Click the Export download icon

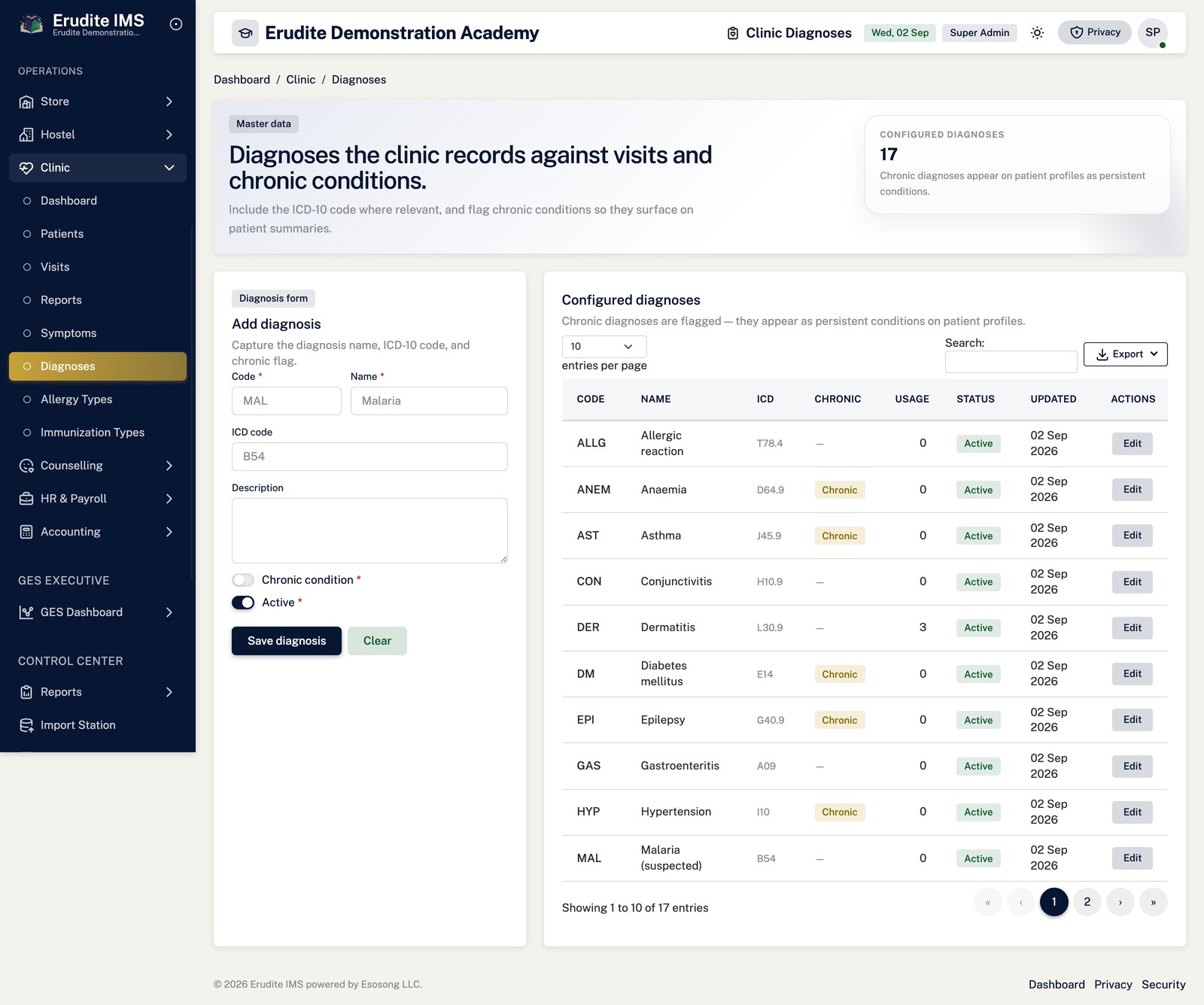pyautogui.click(x=1102, y=354)
